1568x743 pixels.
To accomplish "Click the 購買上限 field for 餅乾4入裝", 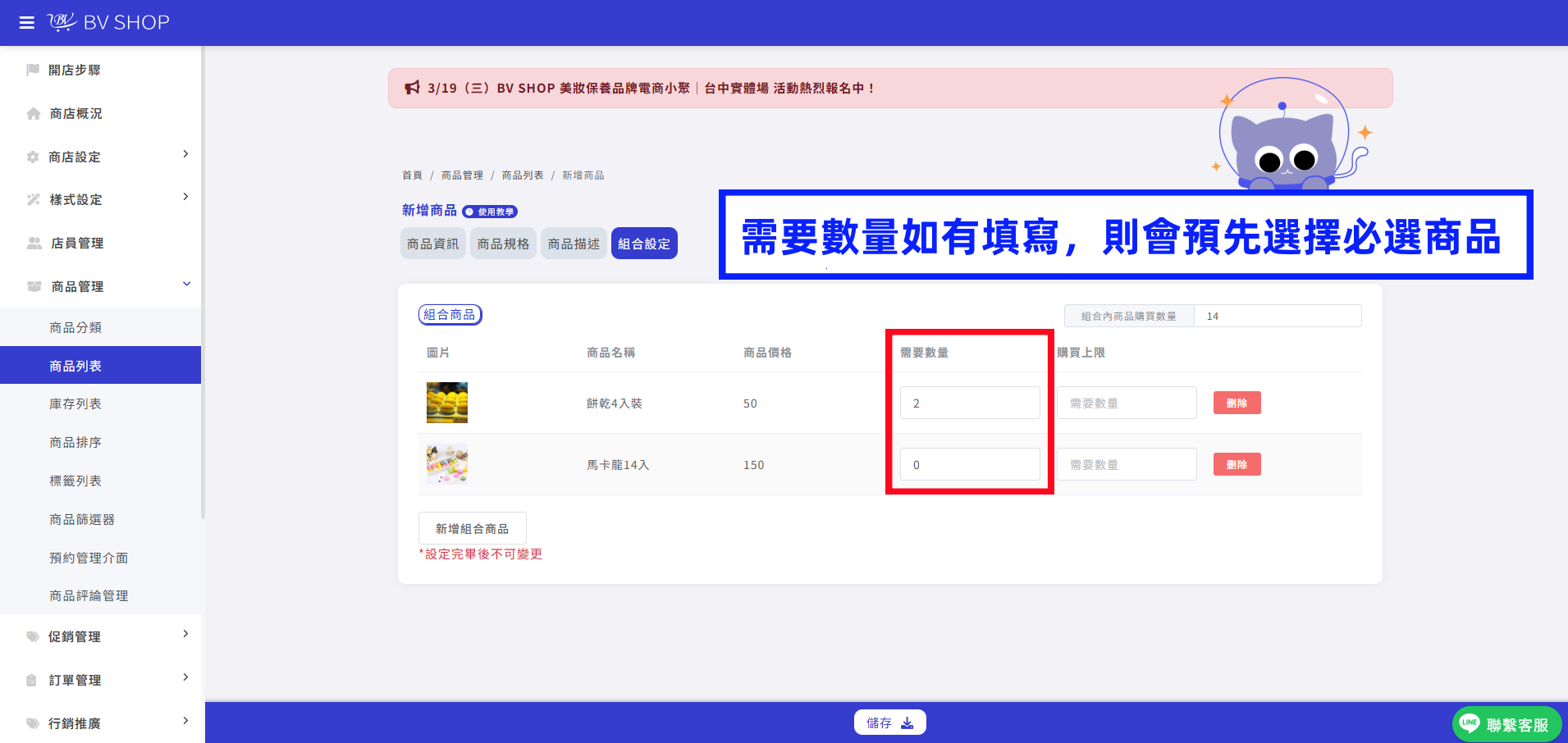I will point(1127,403).
